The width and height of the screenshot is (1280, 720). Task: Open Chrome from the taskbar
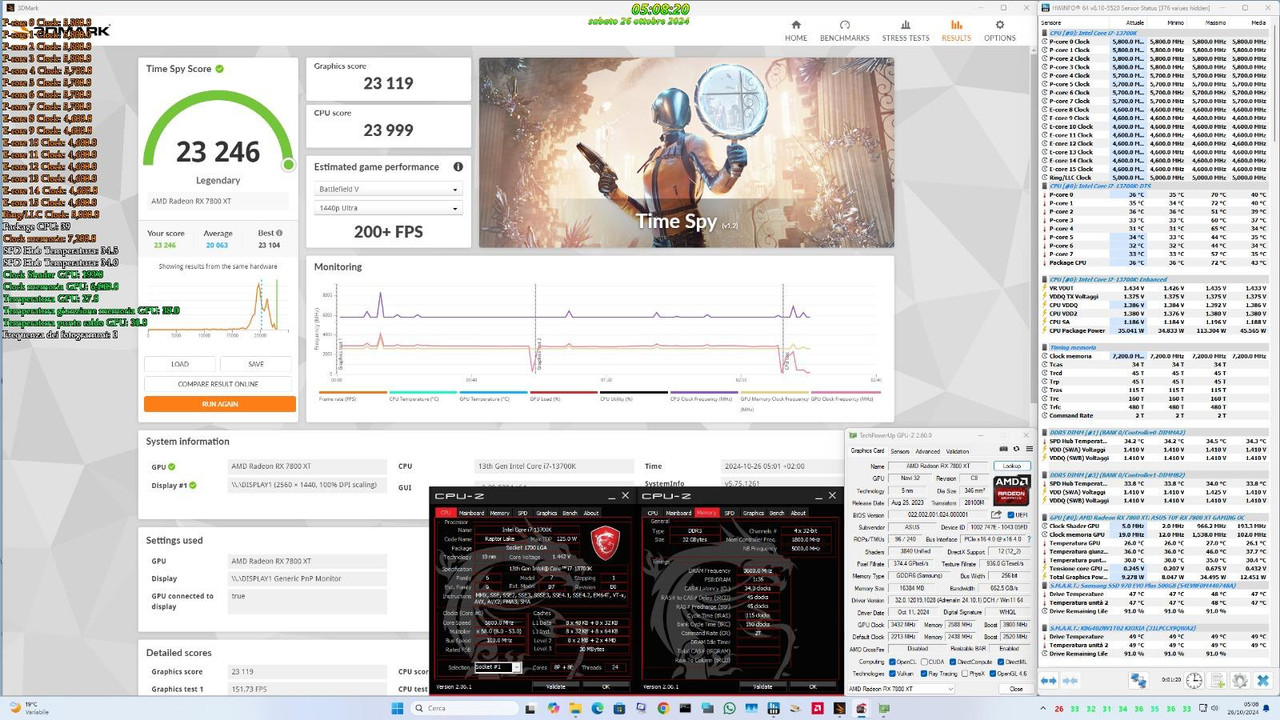pyautogui.click(x=663, y=708)
